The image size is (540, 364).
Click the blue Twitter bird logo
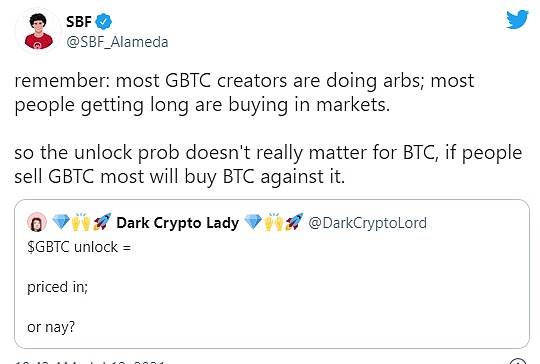coord(517,19)
